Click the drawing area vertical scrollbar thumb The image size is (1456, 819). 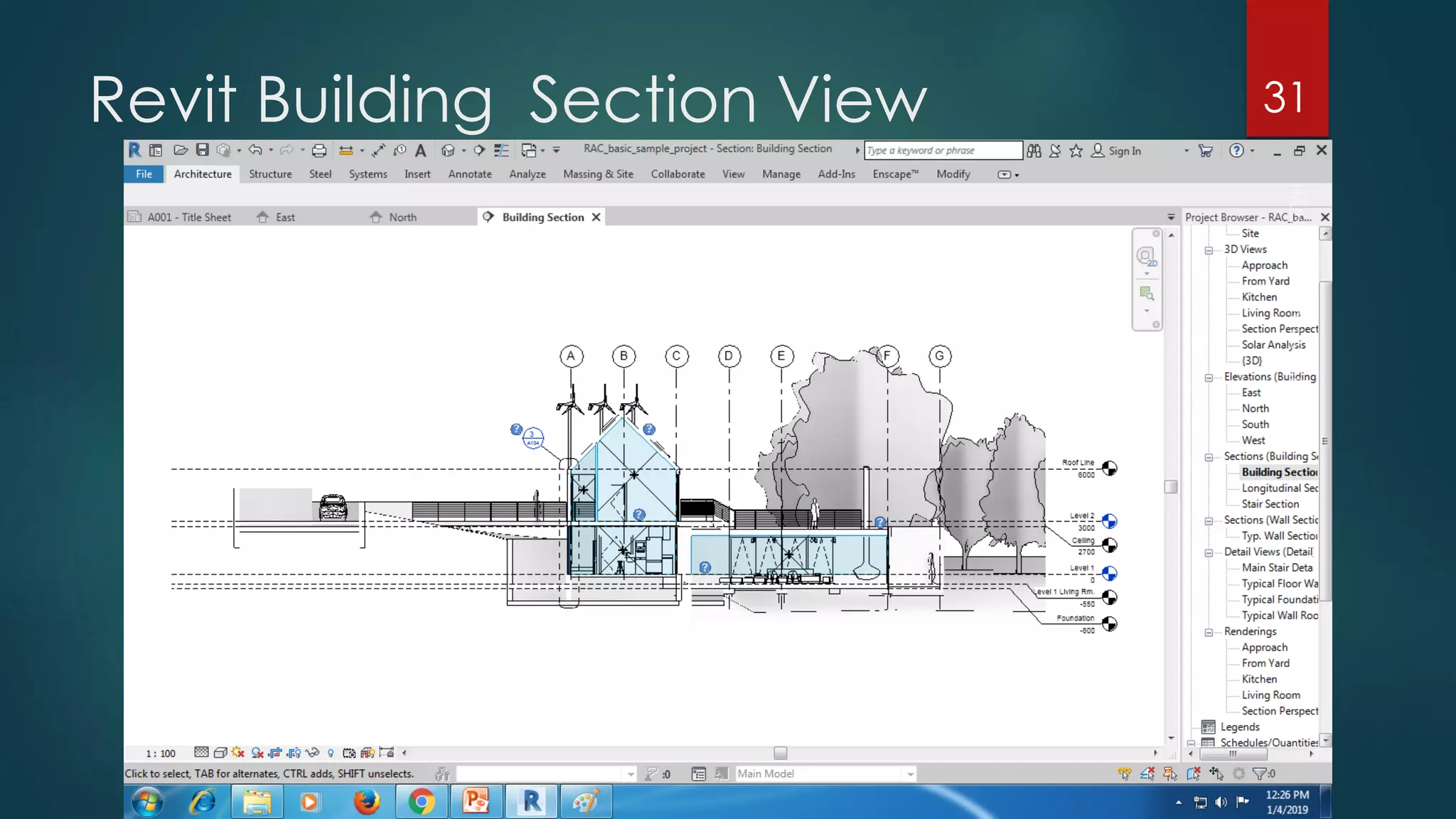coord(1171,487)
